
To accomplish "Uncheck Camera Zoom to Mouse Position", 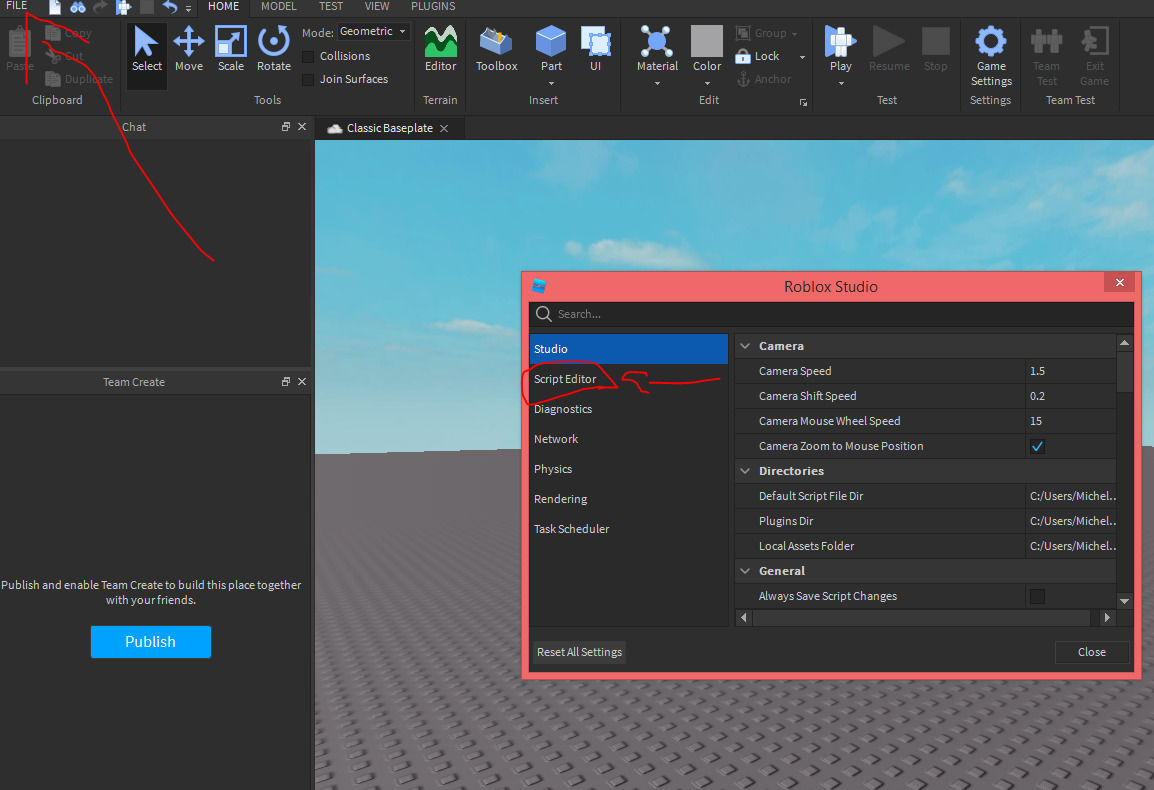I will tap(1037, 446).
